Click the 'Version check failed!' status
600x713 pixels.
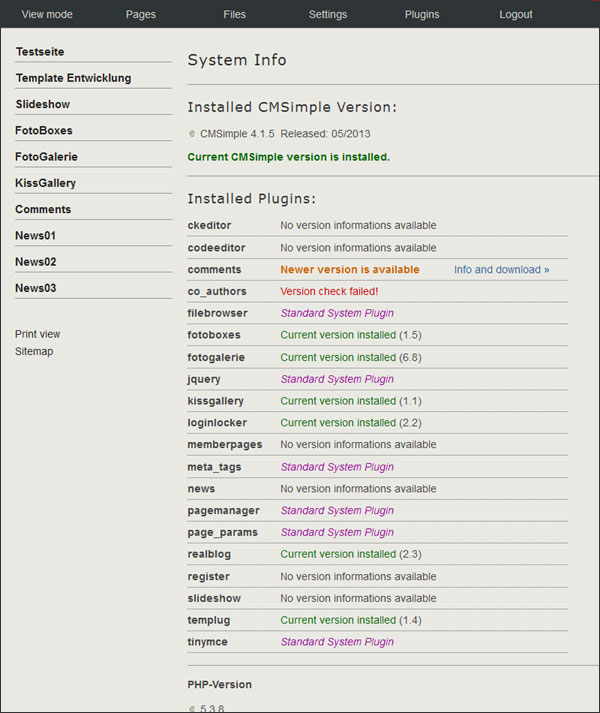tap(329, 291)
